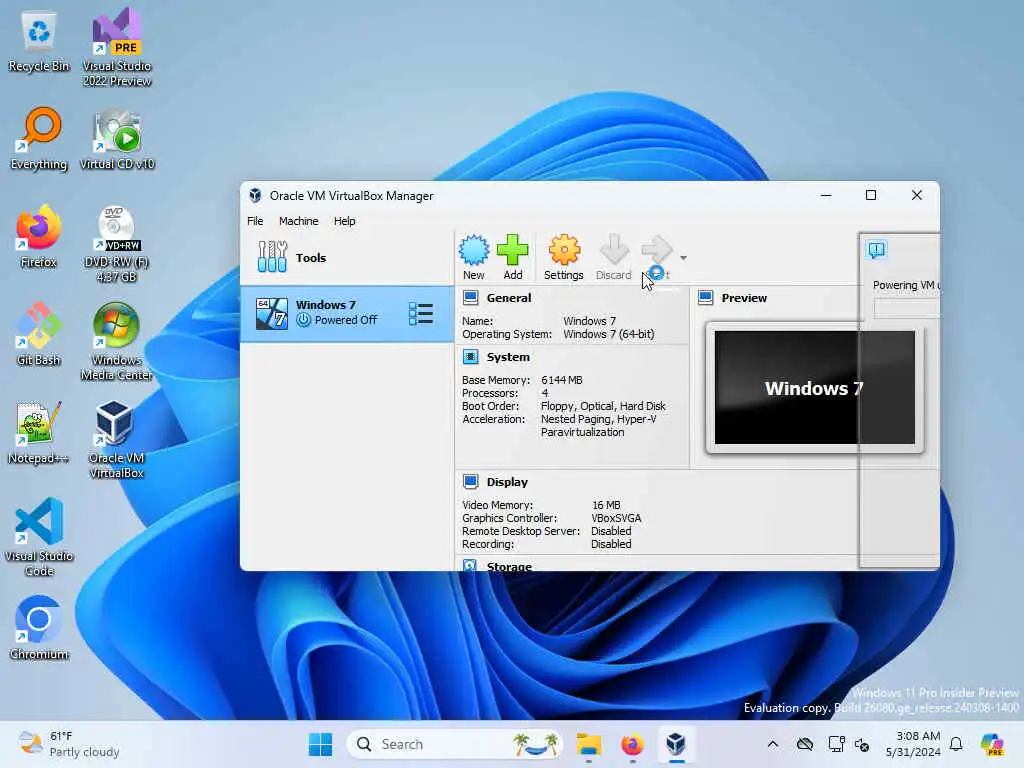
Task: Click the General section monitor icon
Action: click(471, 298)
